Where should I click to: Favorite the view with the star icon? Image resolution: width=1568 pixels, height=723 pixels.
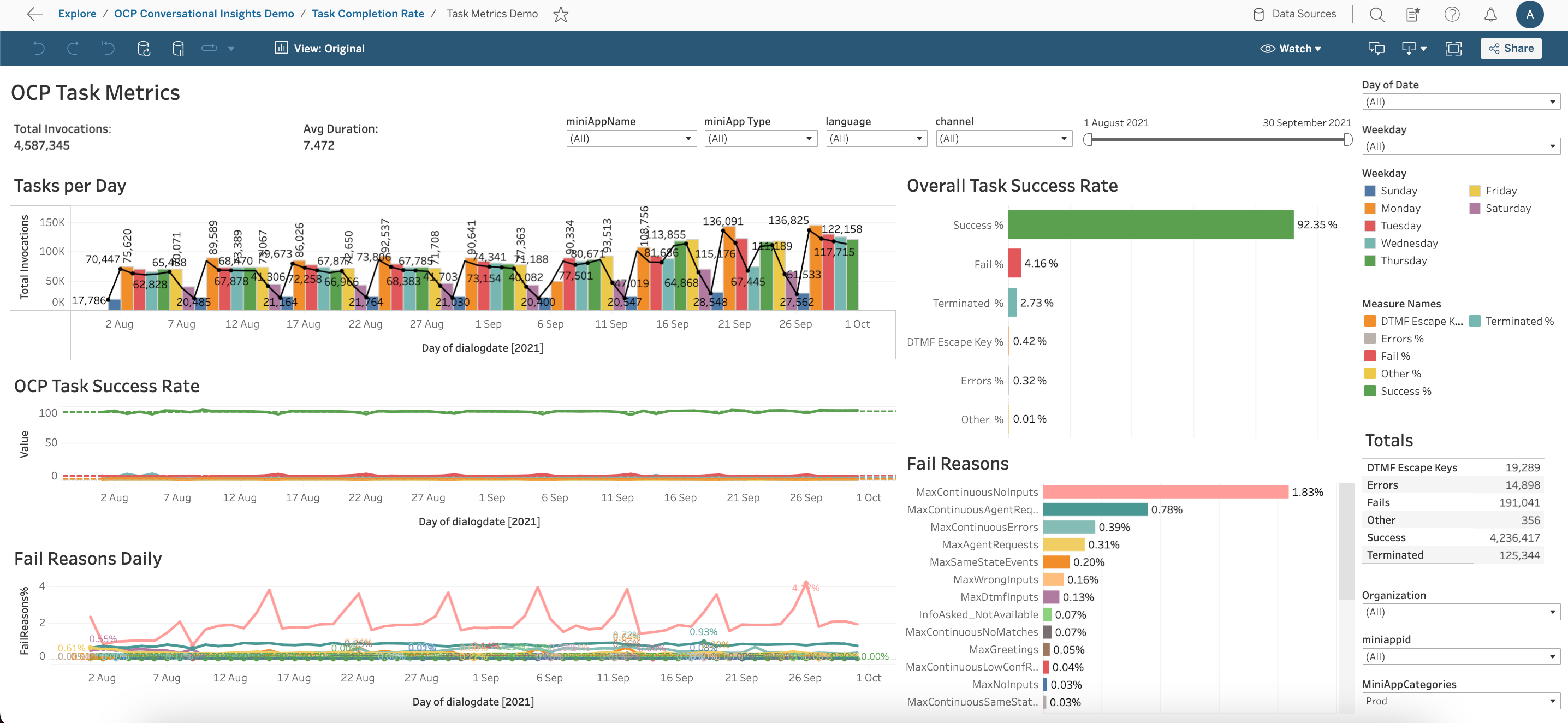pos(561,14)
